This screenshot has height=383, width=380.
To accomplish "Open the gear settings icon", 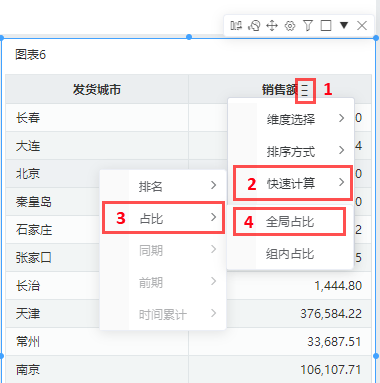I will (290, 26).
